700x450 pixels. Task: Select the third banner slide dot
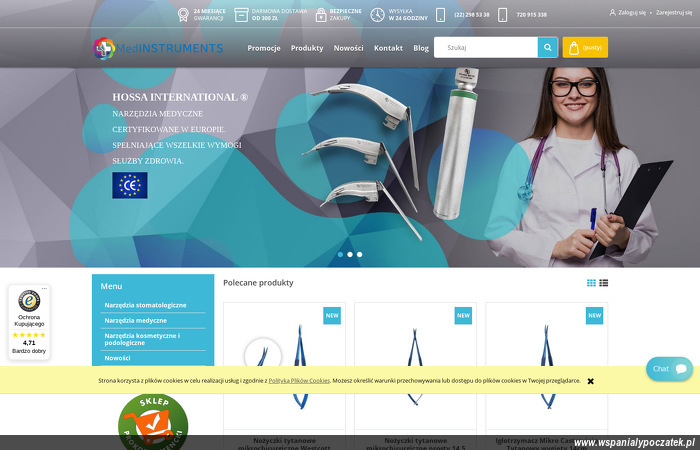point(360,254)
